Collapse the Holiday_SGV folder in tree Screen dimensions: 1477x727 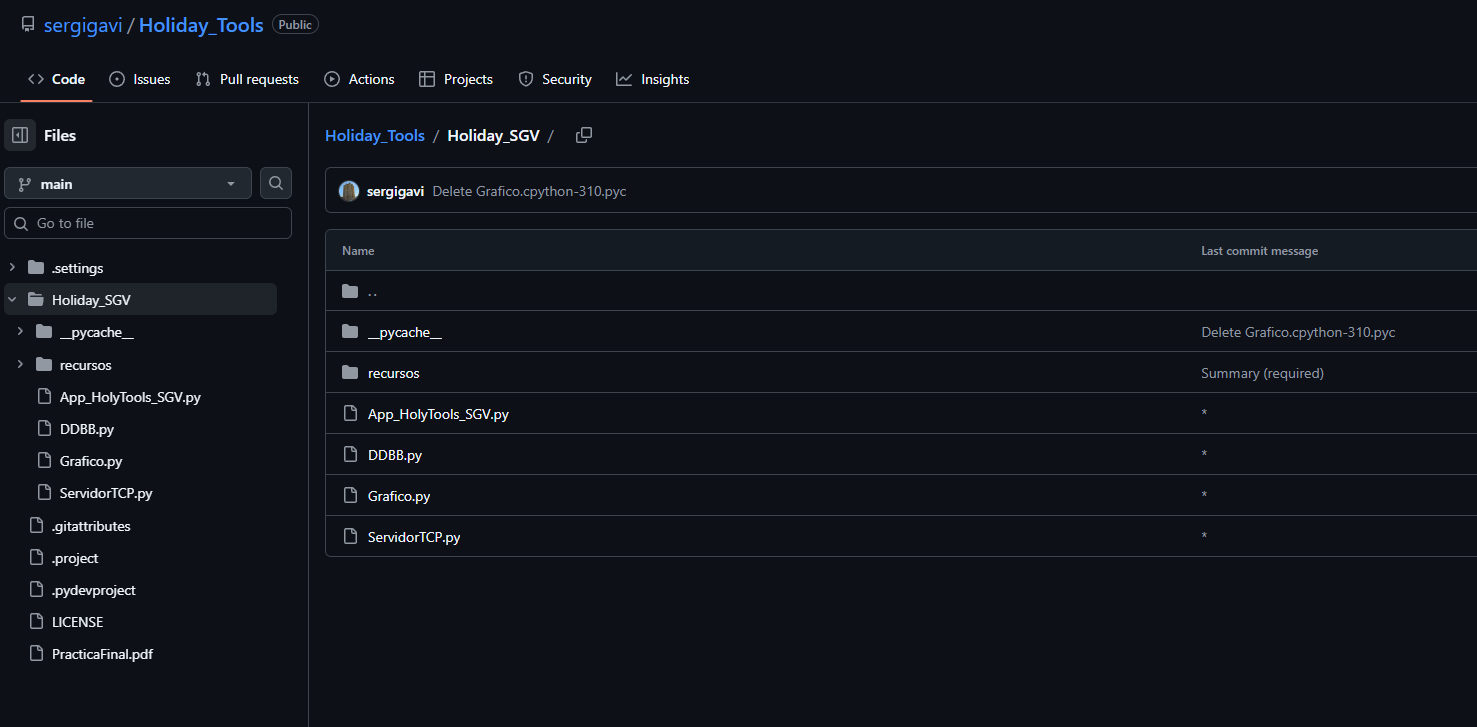pyautogui.click(x=12, y=300)
